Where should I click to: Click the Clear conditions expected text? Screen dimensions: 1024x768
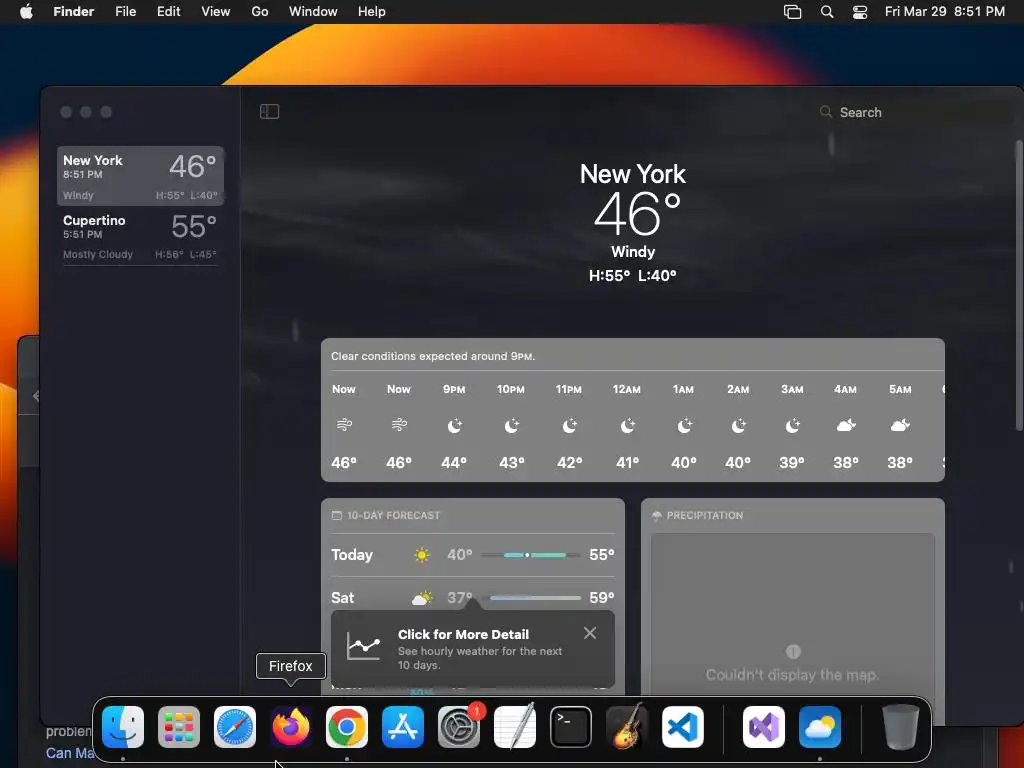pos(432,356)
